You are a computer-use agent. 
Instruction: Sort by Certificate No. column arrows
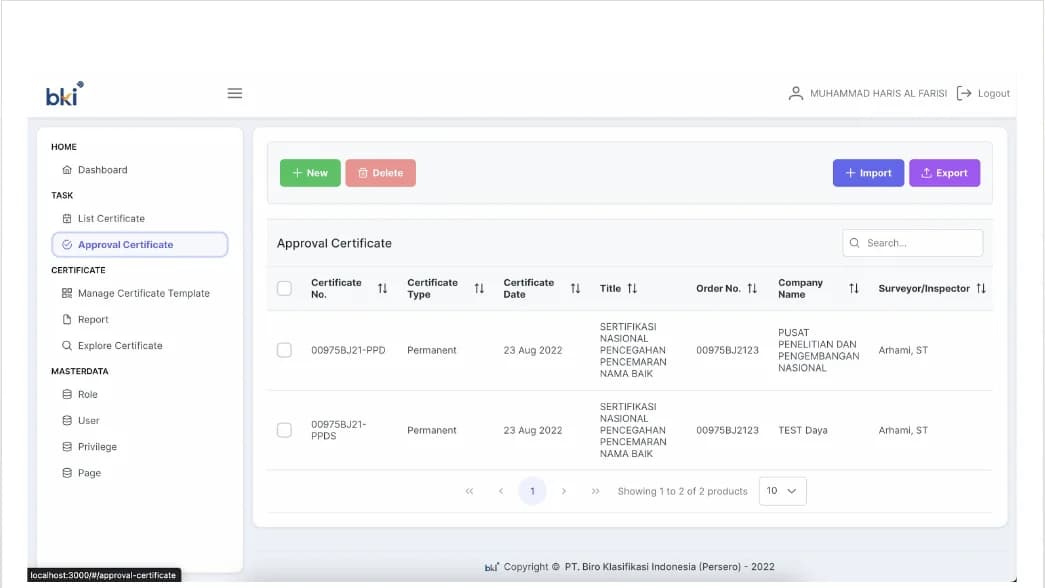tap(383, 289)
